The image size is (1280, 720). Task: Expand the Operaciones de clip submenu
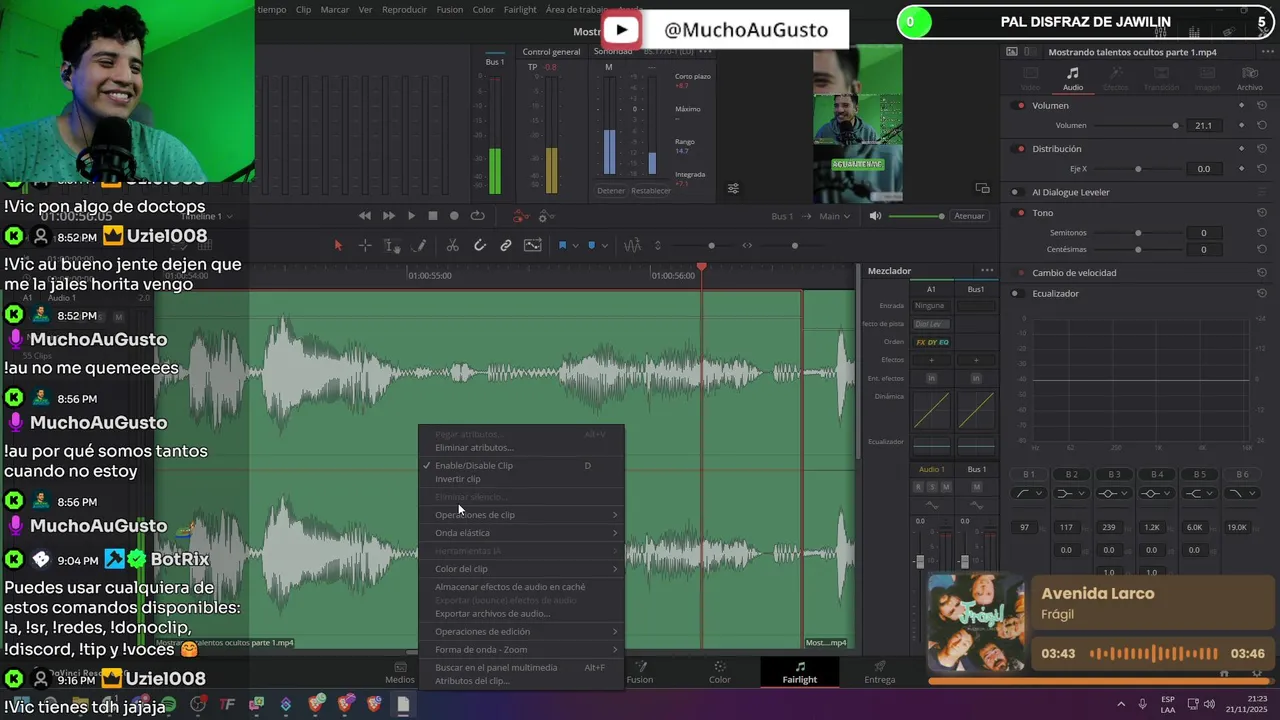click(x=521, y=515)
